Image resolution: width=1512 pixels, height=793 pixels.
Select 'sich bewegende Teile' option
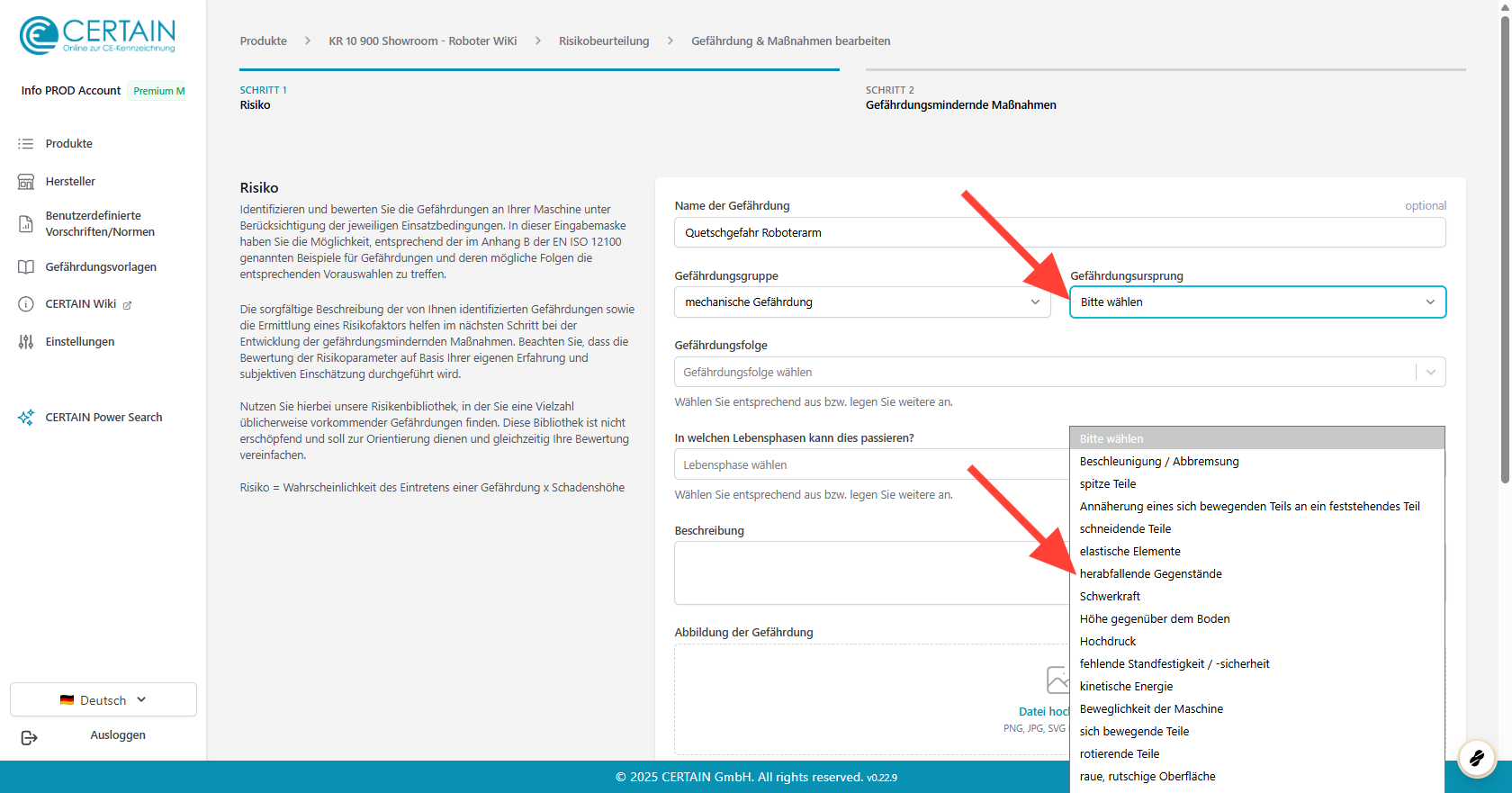(1257, 731)
